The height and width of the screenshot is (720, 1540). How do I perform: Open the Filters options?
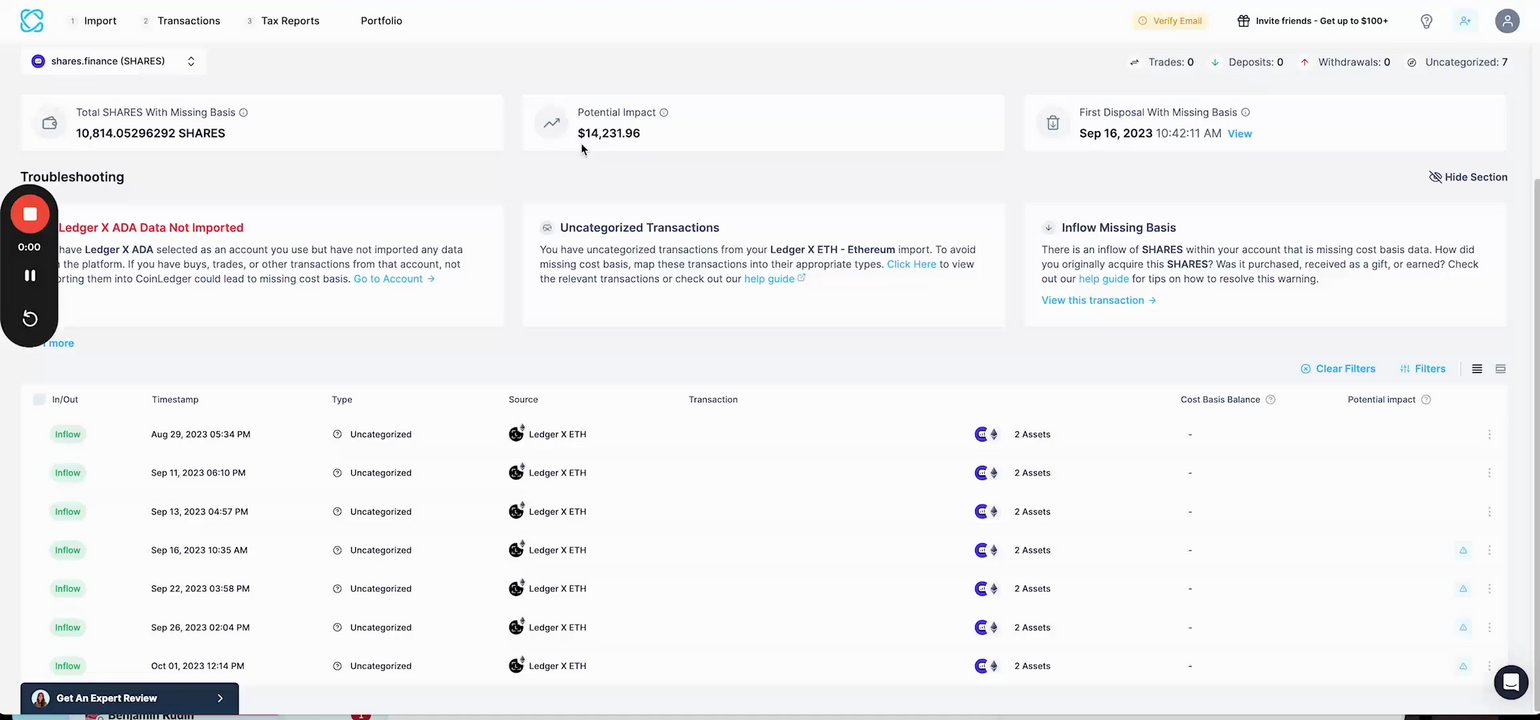coord(1423,369)
